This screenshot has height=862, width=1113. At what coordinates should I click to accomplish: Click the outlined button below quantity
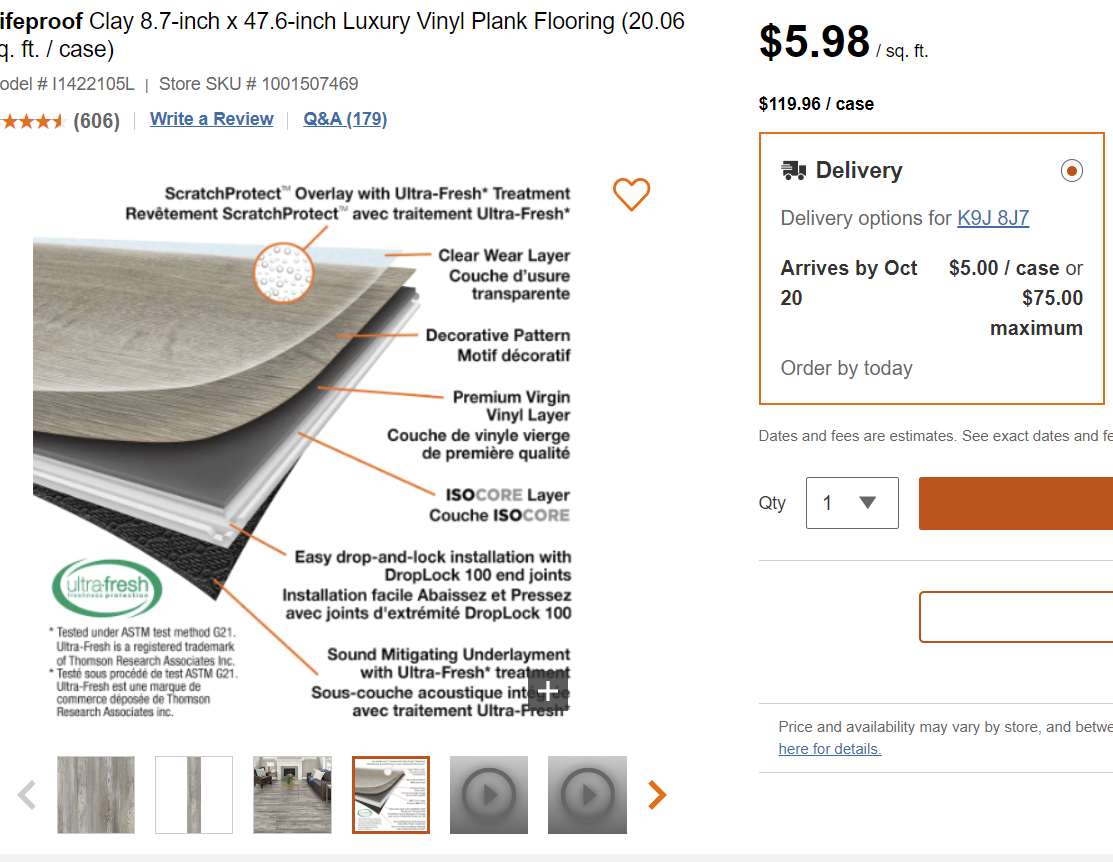(1015, 617)
